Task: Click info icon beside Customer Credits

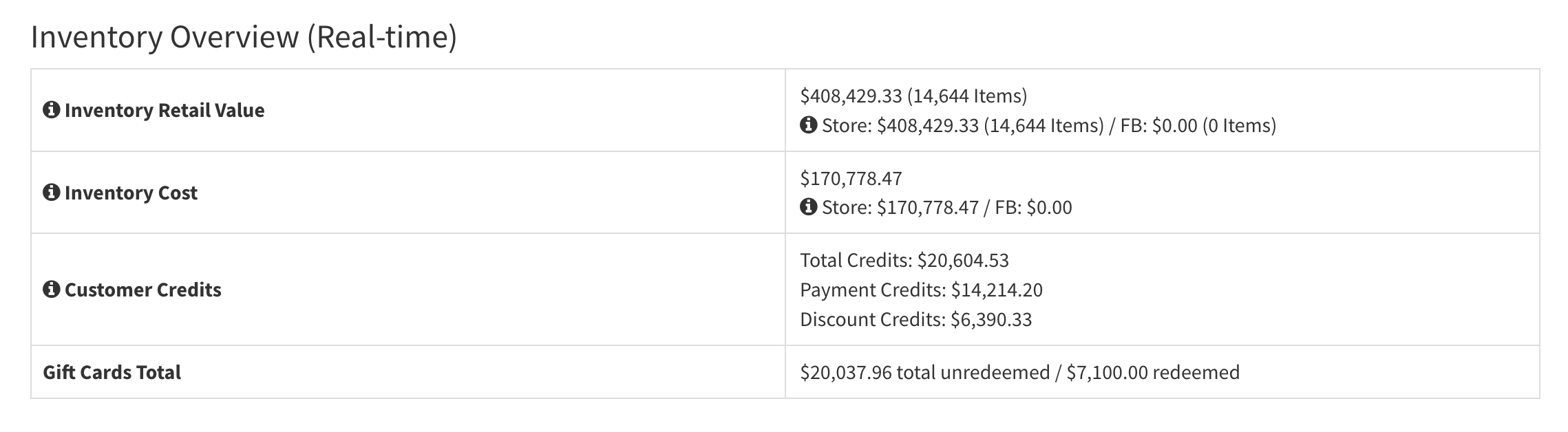Action: (51, 290)
